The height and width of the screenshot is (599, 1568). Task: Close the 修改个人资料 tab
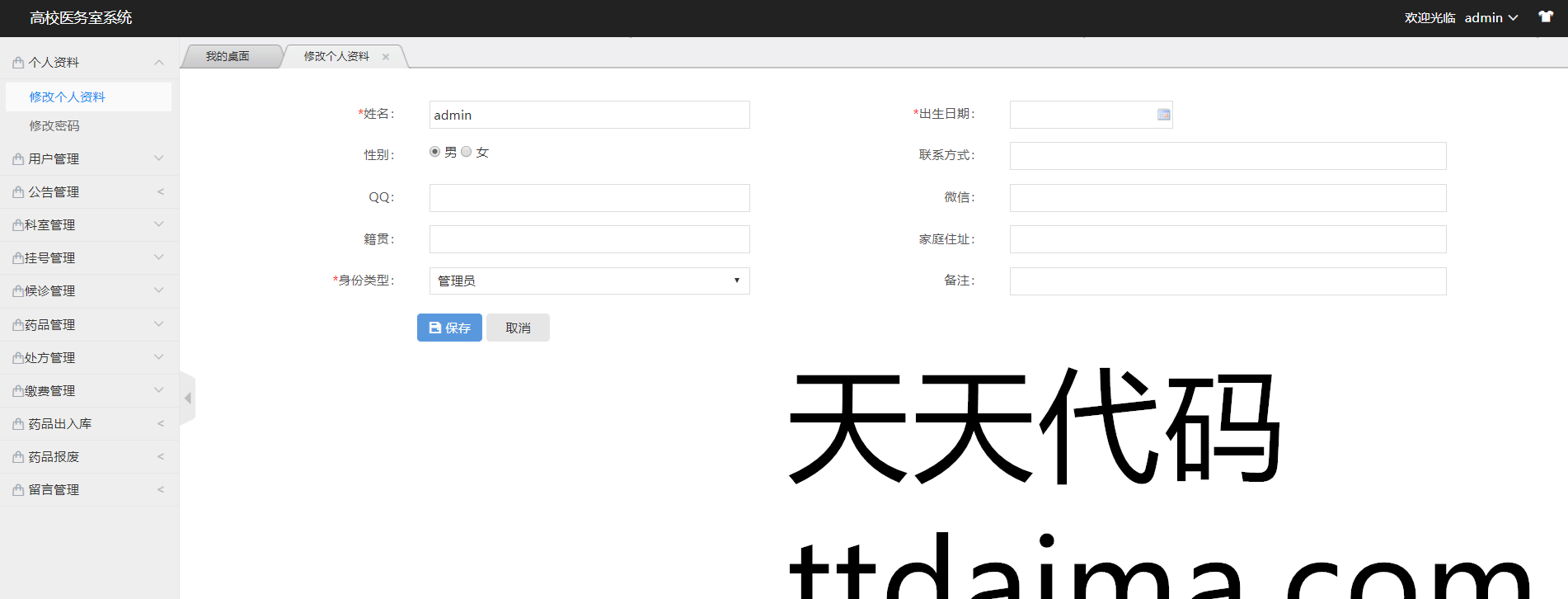click(385, 57)
